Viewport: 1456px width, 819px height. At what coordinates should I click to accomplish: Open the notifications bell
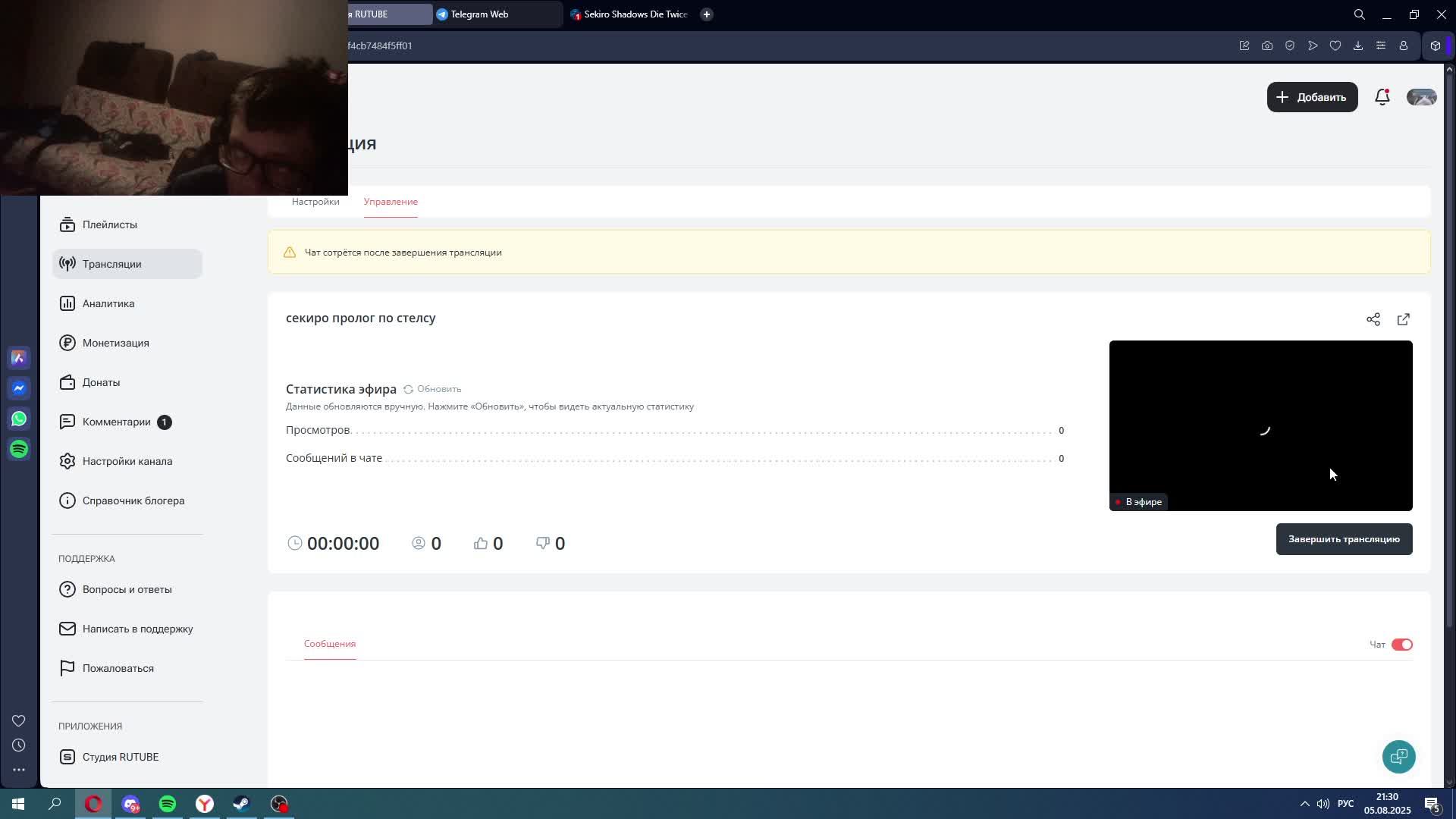[1382, 97]
